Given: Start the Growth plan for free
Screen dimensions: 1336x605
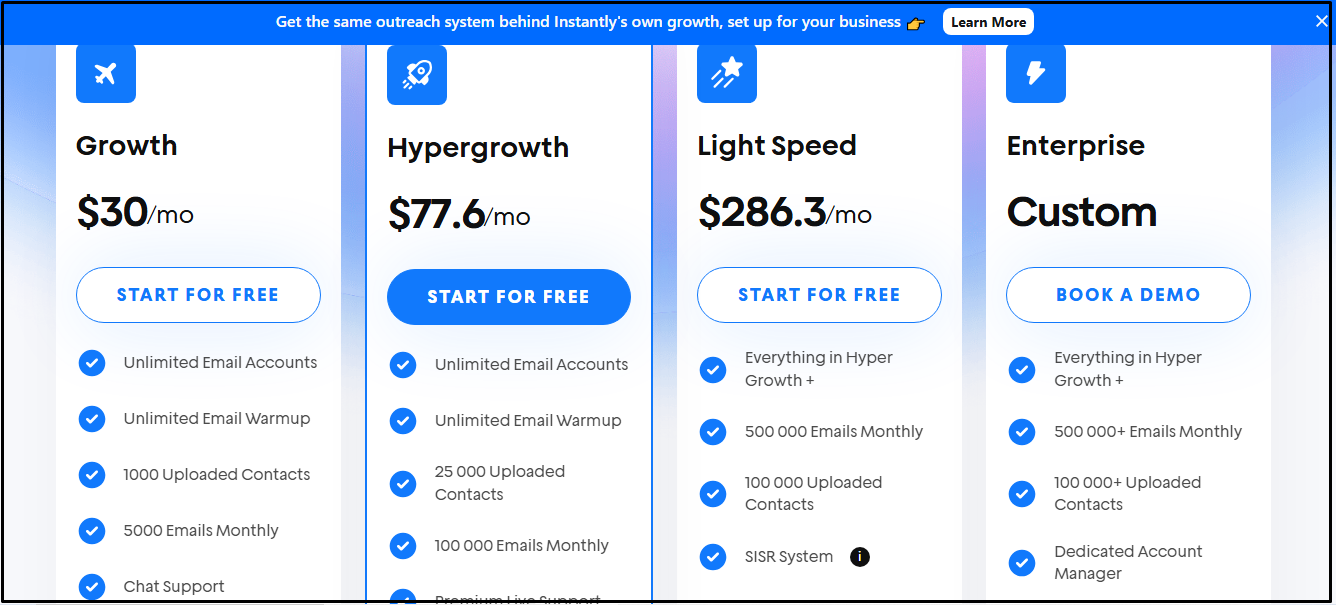Looking at the screenshot, I should [198, 295].
